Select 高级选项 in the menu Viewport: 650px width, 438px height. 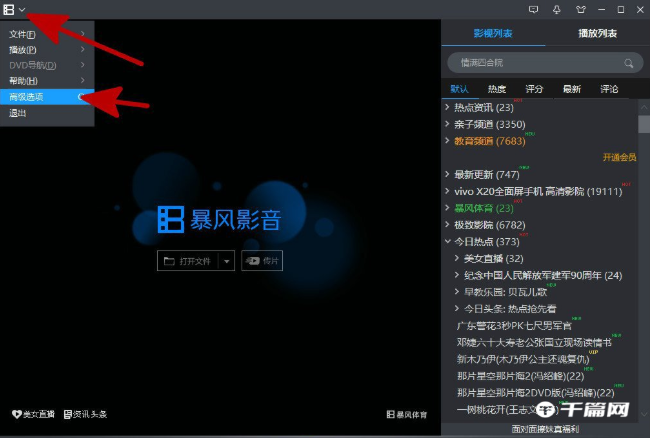(47, 97)
